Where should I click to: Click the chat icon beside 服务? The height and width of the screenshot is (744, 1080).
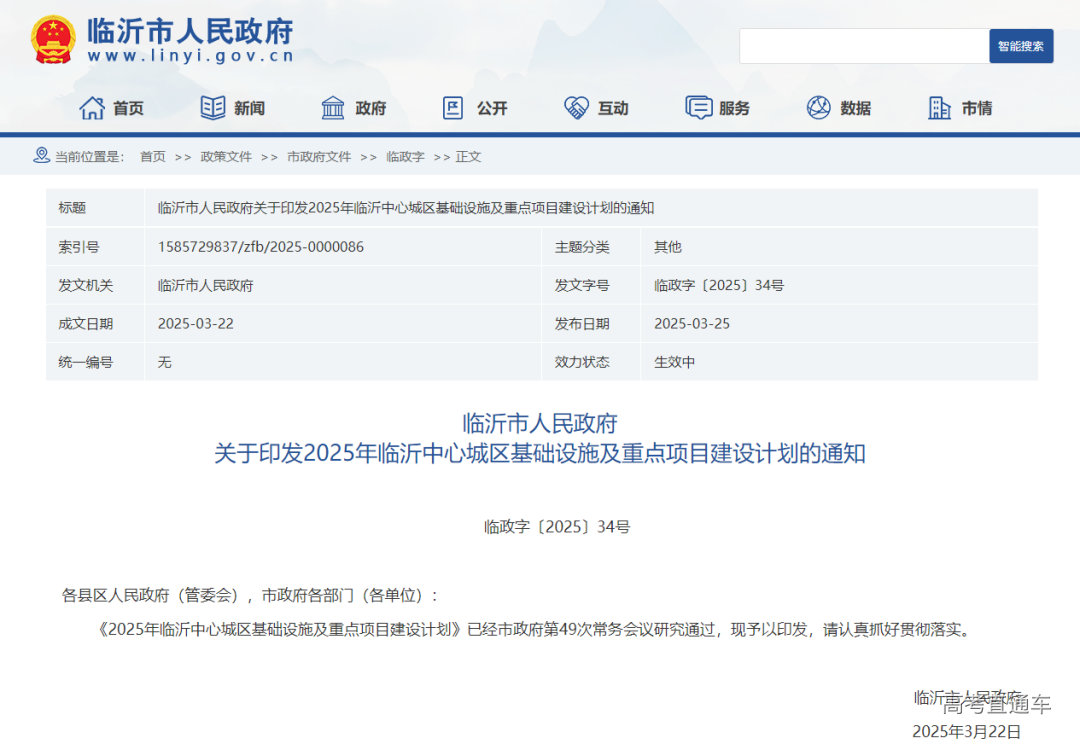(x=698, y=108)
